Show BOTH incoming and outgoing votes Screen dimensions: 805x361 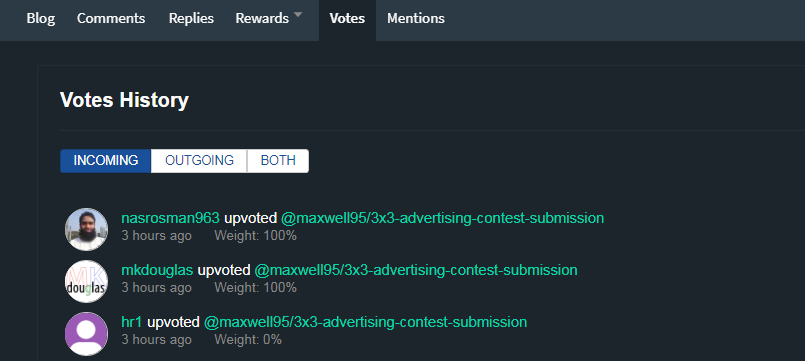pos(278,161)
